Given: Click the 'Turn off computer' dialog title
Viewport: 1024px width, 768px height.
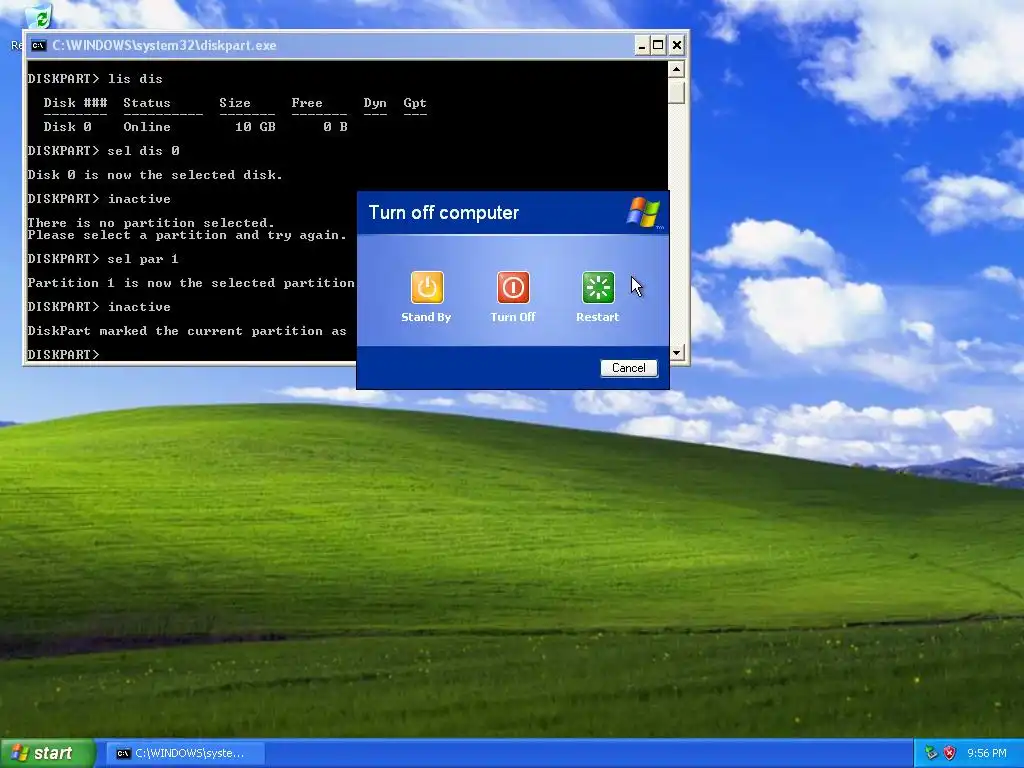Looking at the screenshot, I should pos(443,212).
